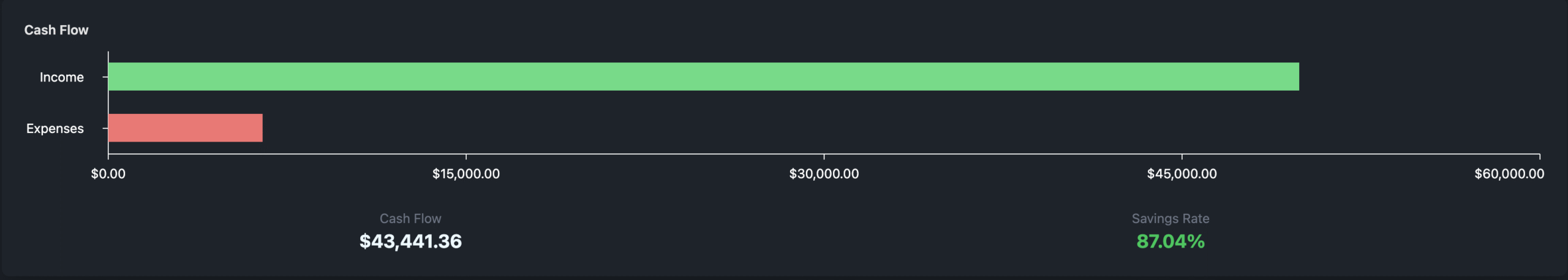Click the right end of the Income bar
Image resolution: width=1568 pixels, height=280 pixels.
tap(1295, 77)
